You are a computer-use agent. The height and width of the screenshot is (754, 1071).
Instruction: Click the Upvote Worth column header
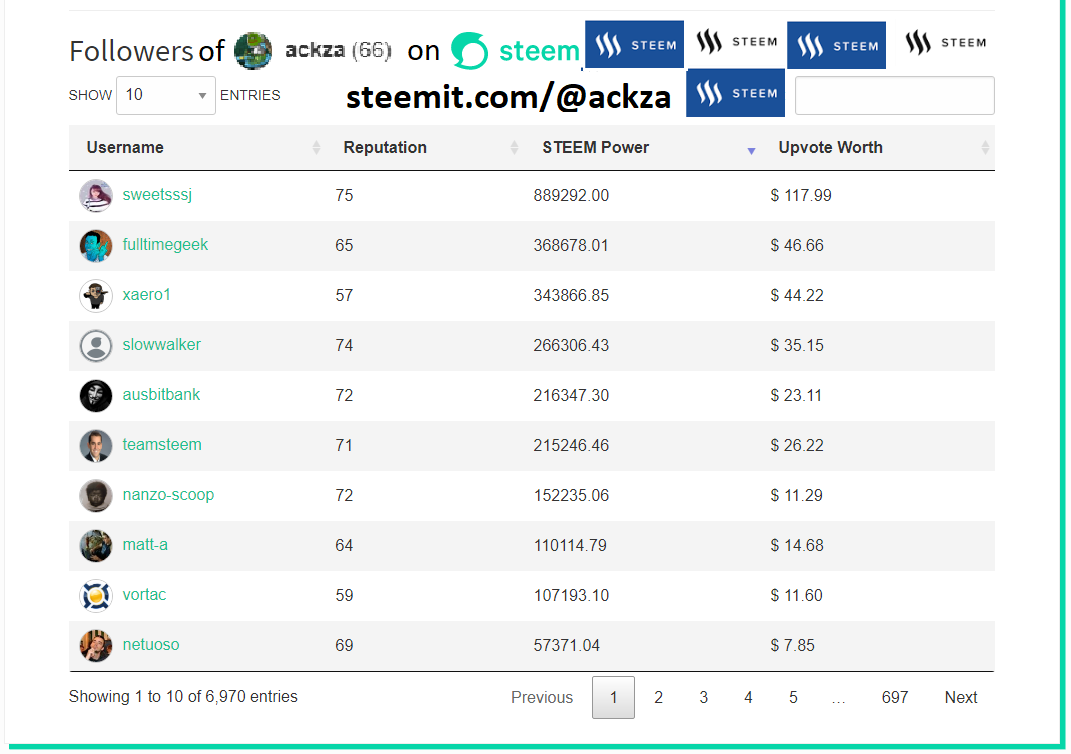click(x=831, y=148)
